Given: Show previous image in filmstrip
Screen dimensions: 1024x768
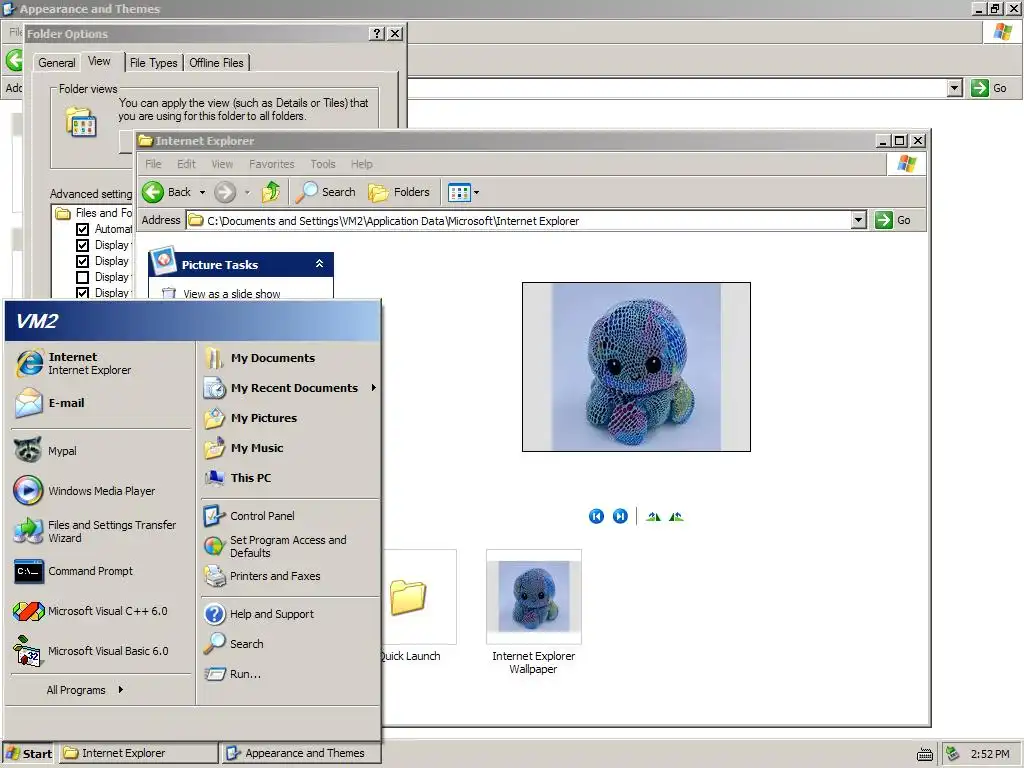Looking at the screenshot, I should (596, 517).
